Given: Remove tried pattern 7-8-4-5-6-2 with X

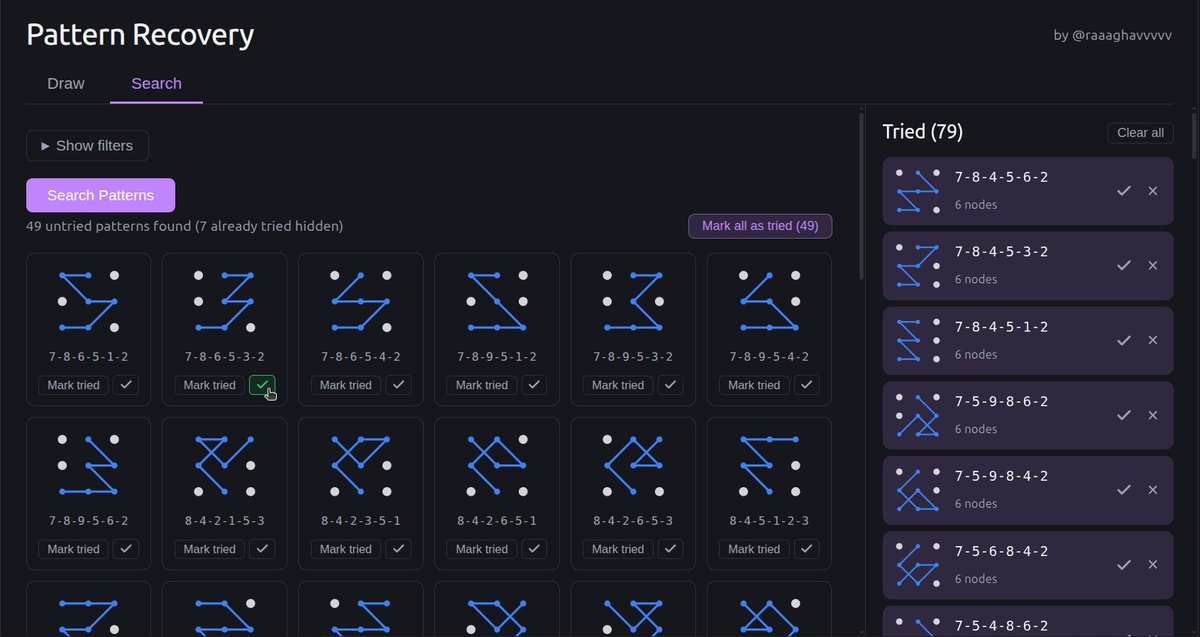Looking at the screenshot, I should (x=1153, y=190).
